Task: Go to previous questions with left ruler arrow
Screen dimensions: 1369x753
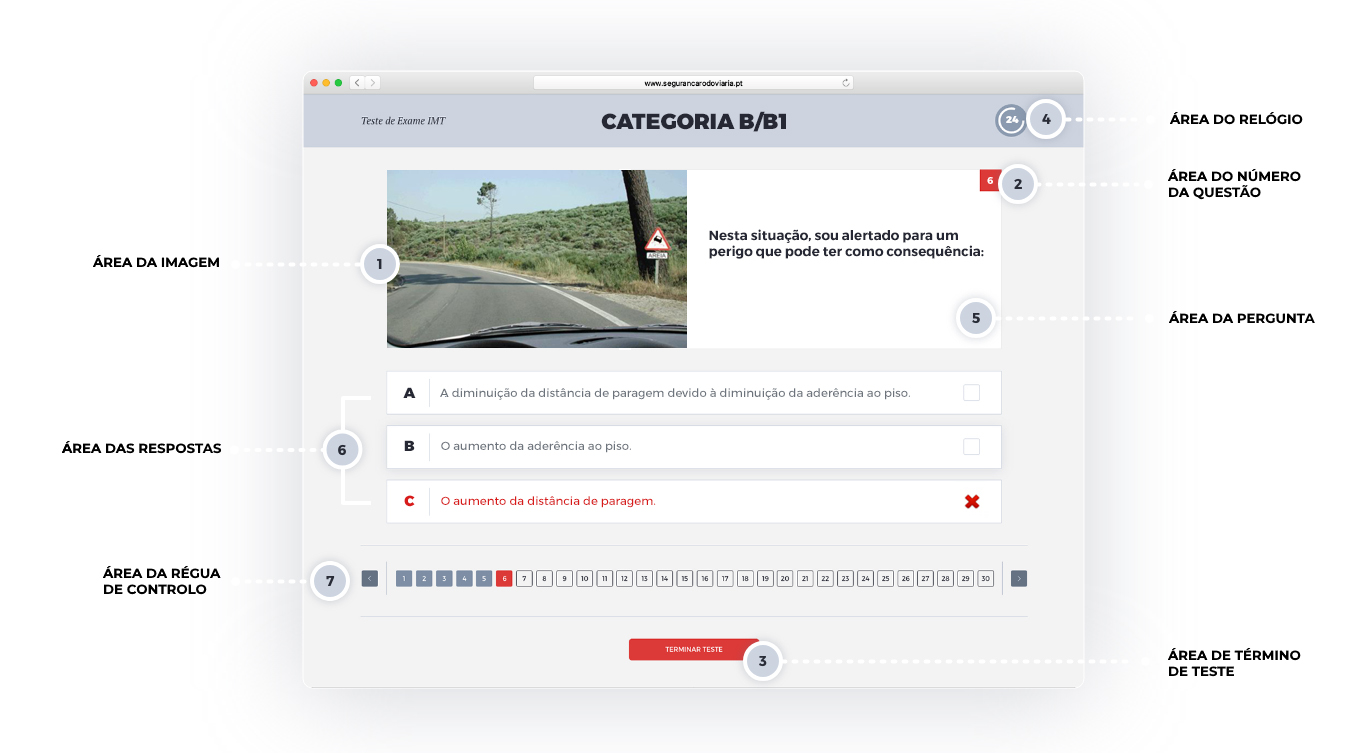Action: [x=369, y=578]
